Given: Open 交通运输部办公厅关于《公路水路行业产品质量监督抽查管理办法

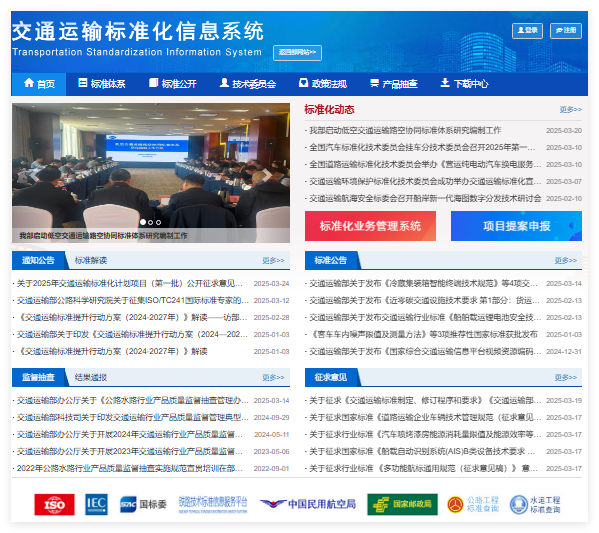Looking at the screenshot, I should point(132,400).
